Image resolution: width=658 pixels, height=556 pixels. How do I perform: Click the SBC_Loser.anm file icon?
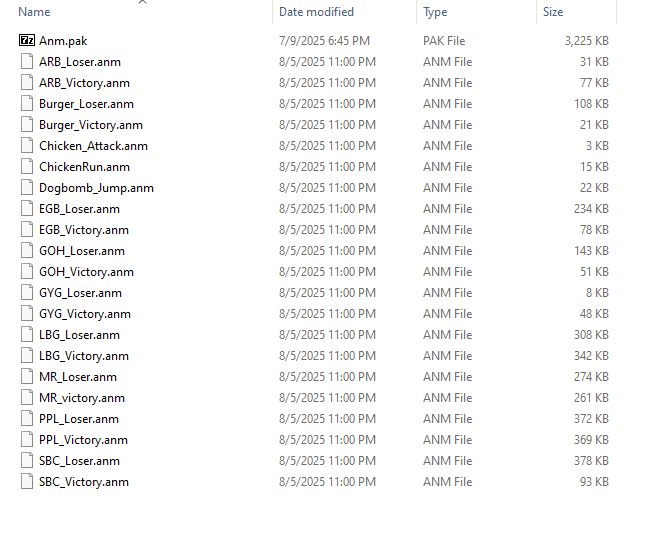[27, 460]
